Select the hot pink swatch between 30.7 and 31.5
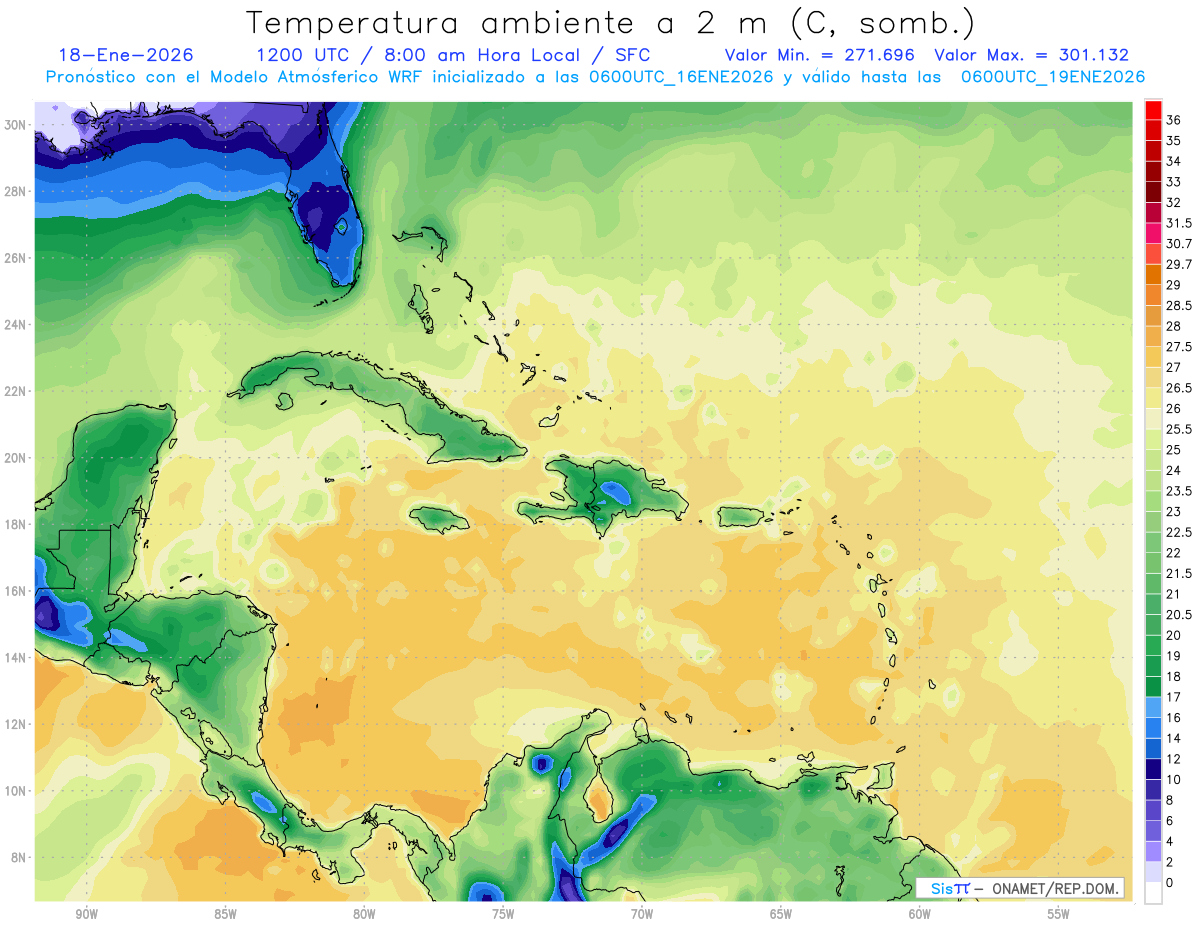Screen dimensions: 1200x927 (x=1153, y=233)
